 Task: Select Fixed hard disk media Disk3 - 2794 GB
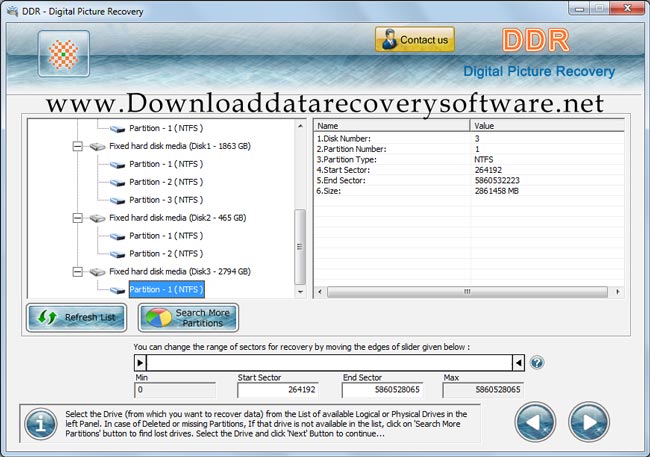[180, 272]
